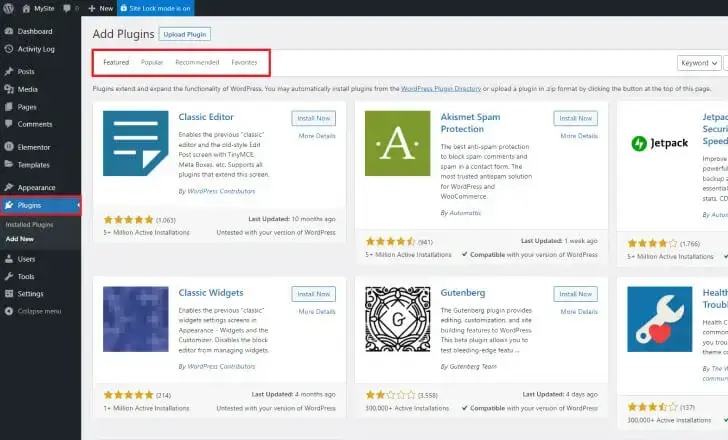Open the comments bubble icon in admin bar
This screenshot has width=728, height=440.
pos(70,8)
